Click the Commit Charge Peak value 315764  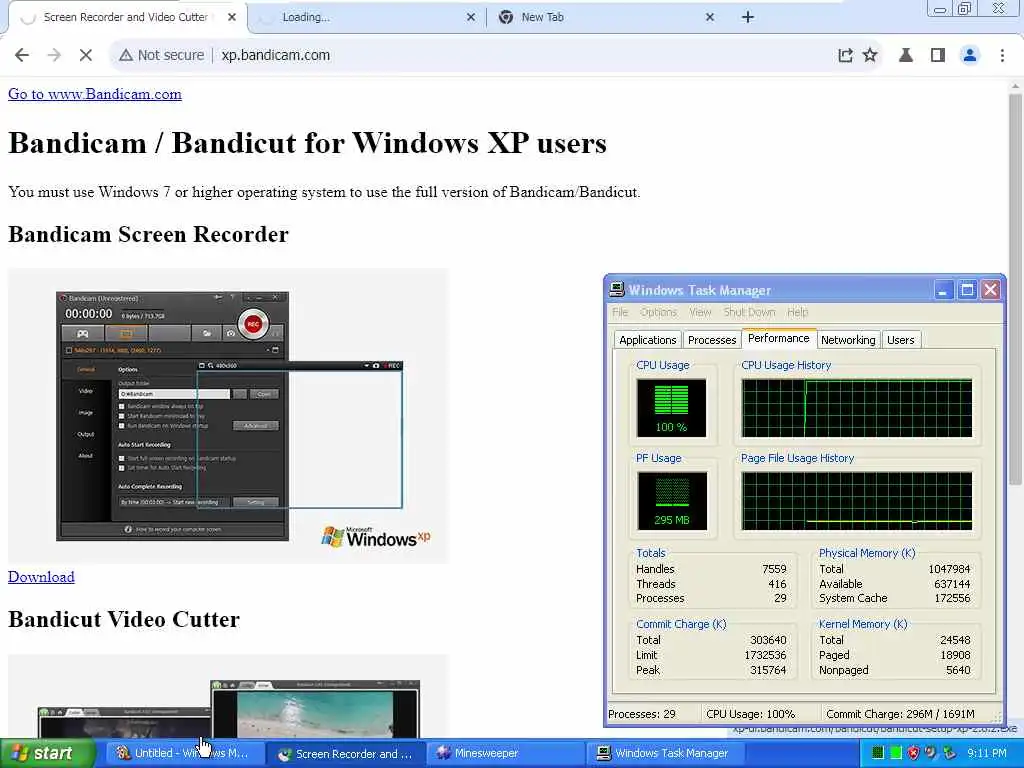[x=768, y=671]
